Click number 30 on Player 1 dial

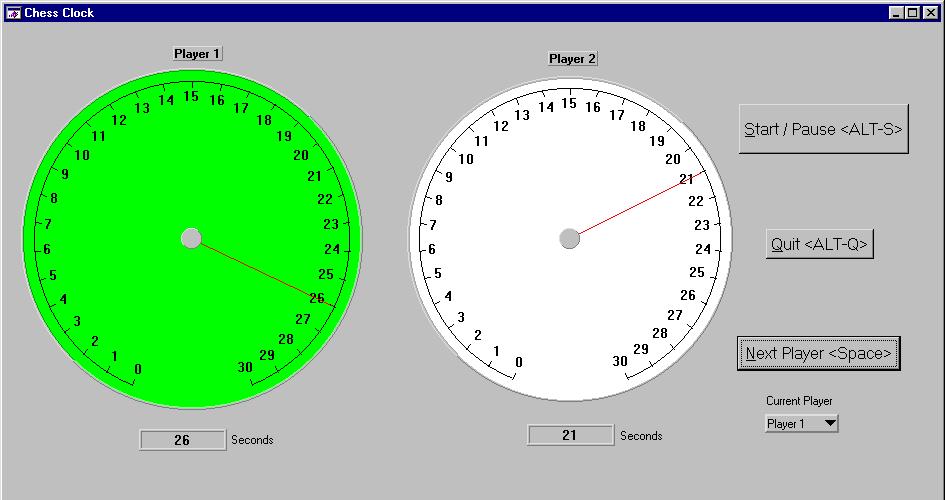pos(245,367)
